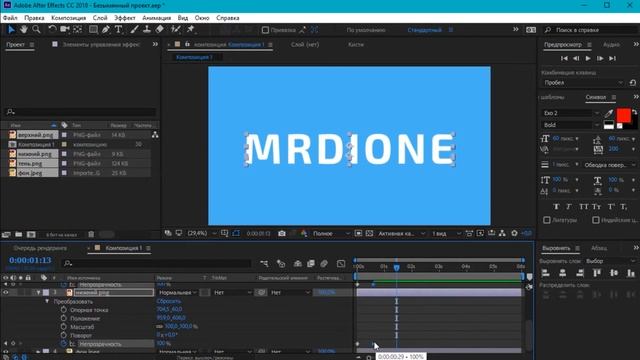Select the Puppet Pin tool
This screenshot has width=640, height=360.
click(190, 29)
